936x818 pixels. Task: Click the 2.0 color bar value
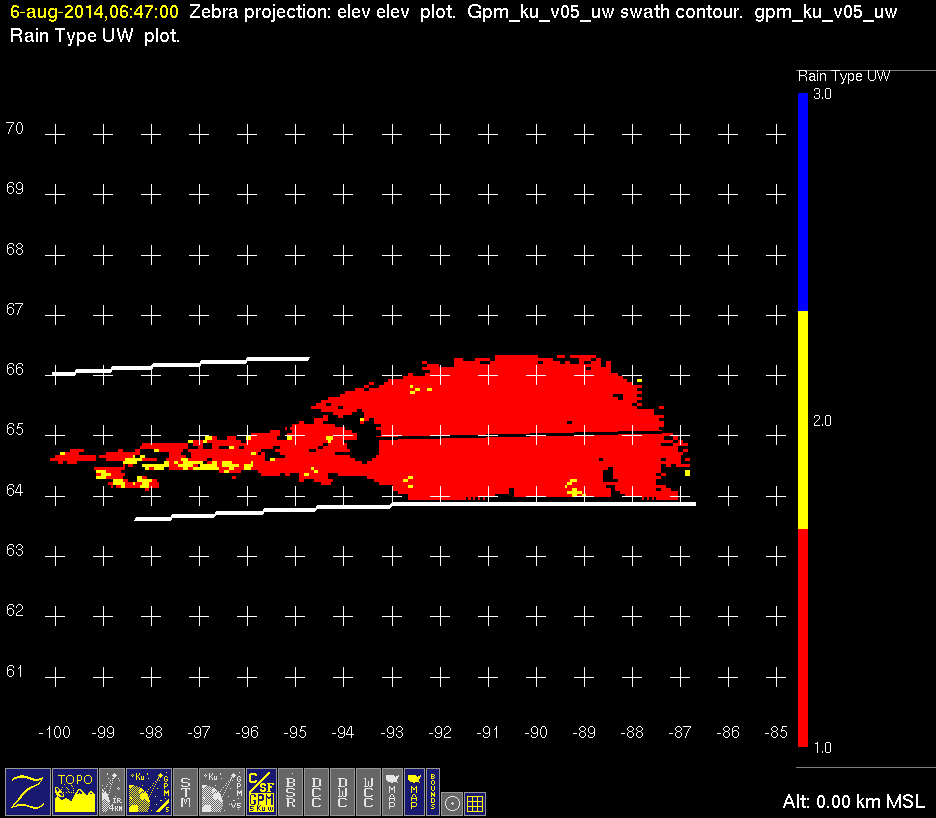click(x=822, y=421)
